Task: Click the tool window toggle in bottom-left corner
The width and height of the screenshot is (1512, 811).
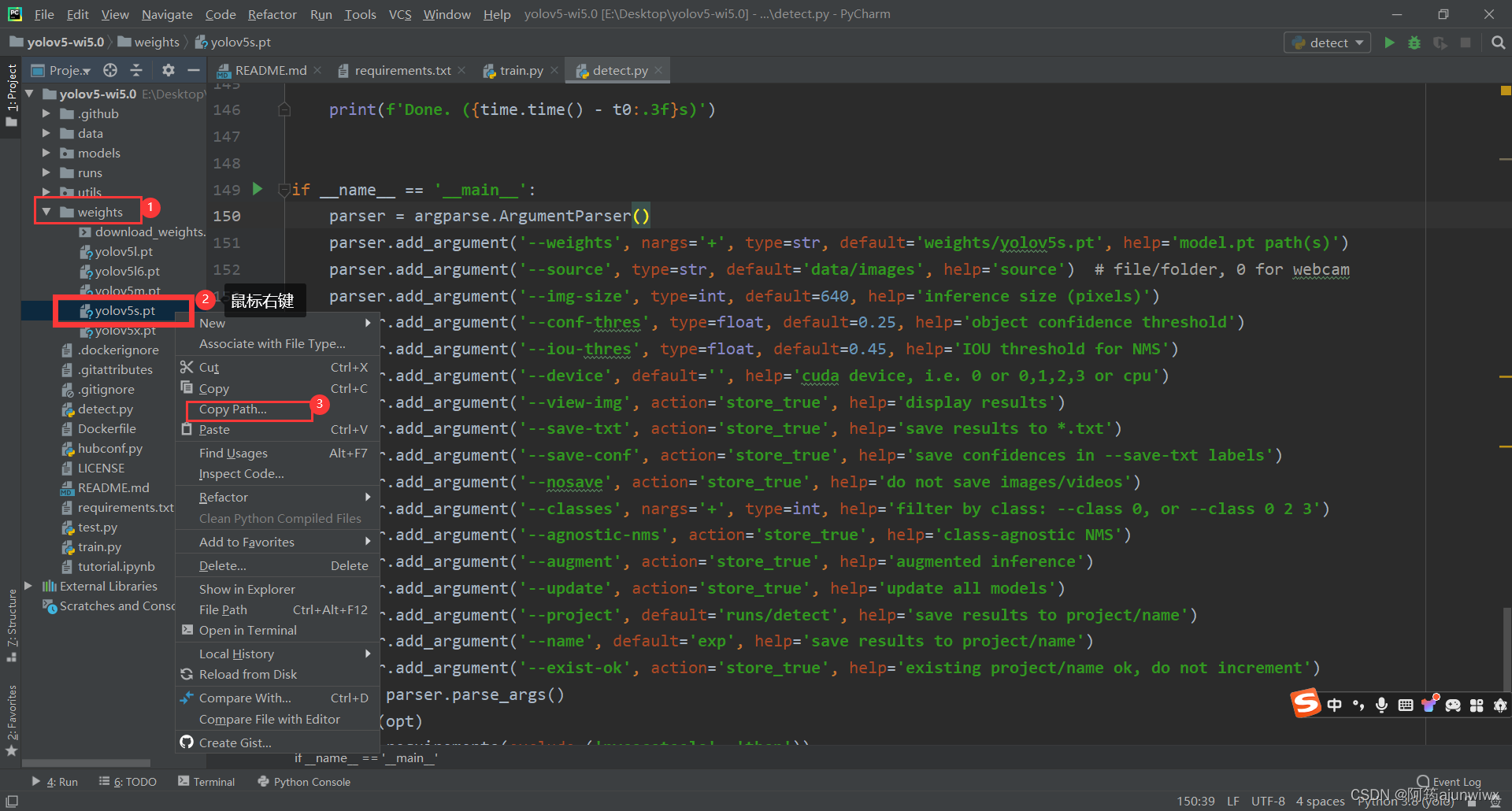Action: [12, 801]
